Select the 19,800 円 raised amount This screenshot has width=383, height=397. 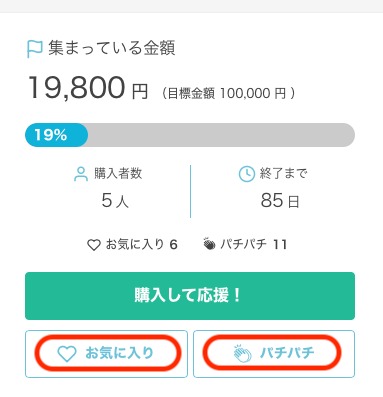pos(88,88)
